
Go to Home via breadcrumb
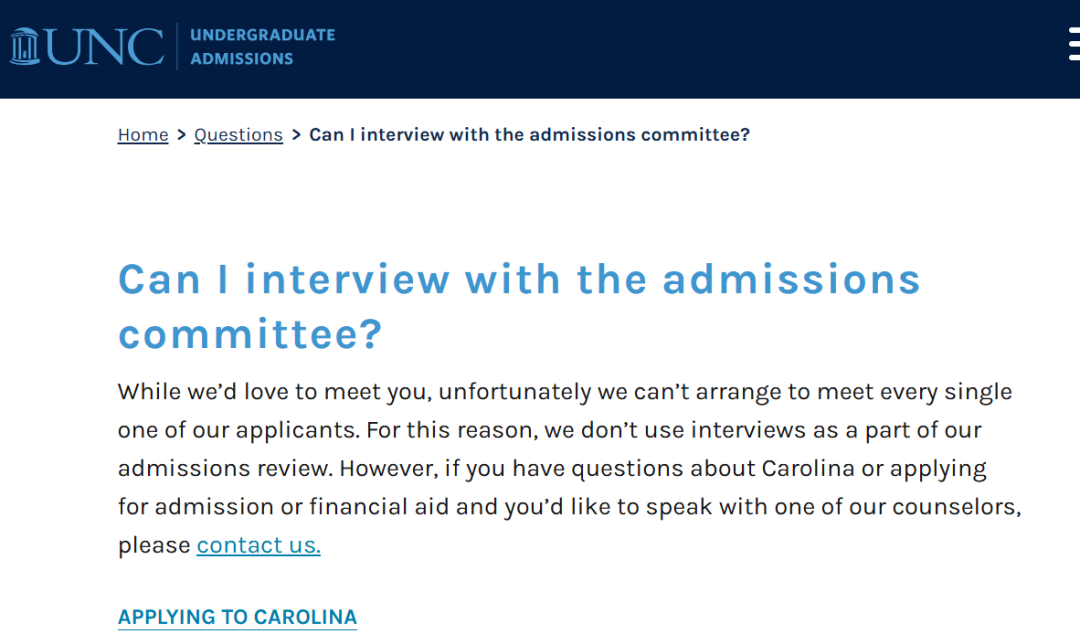click(143, 135)
